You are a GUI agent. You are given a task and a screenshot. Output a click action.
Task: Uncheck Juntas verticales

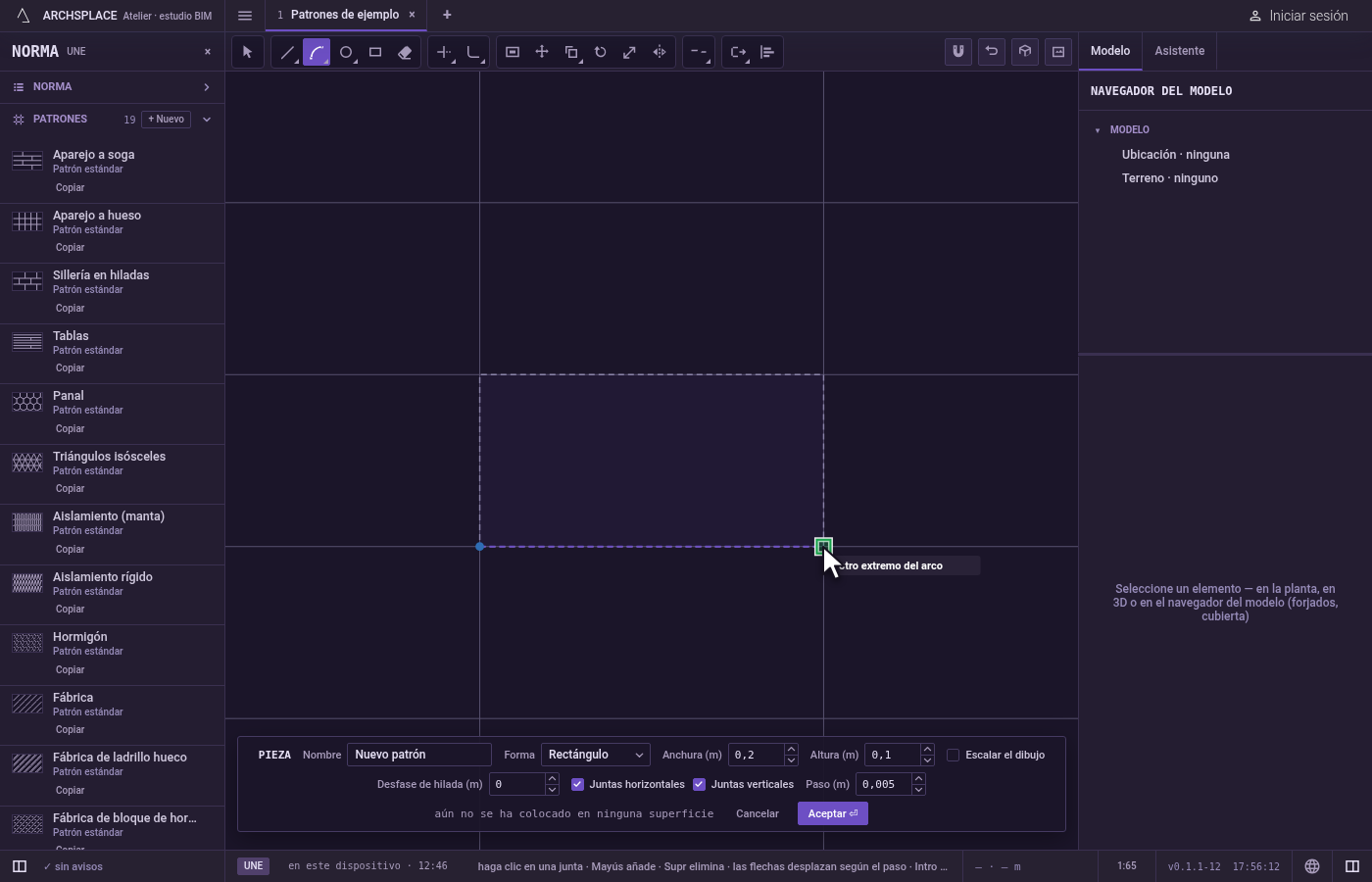pos(699,784)
